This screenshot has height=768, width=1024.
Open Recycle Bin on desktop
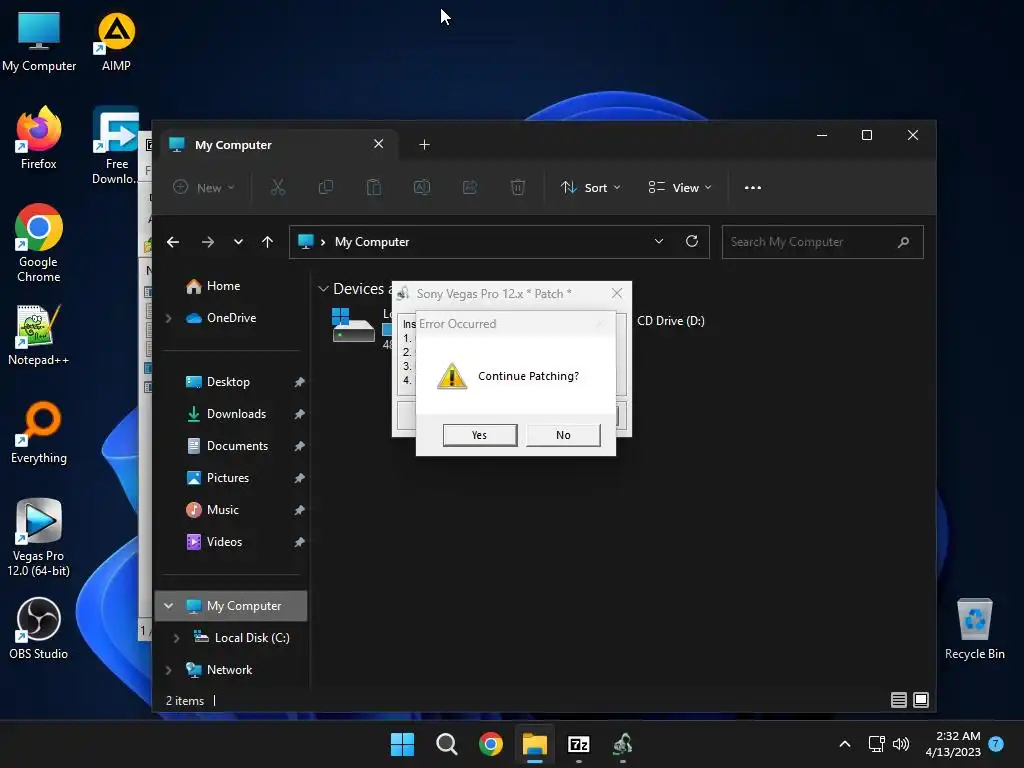coord(974,628)
